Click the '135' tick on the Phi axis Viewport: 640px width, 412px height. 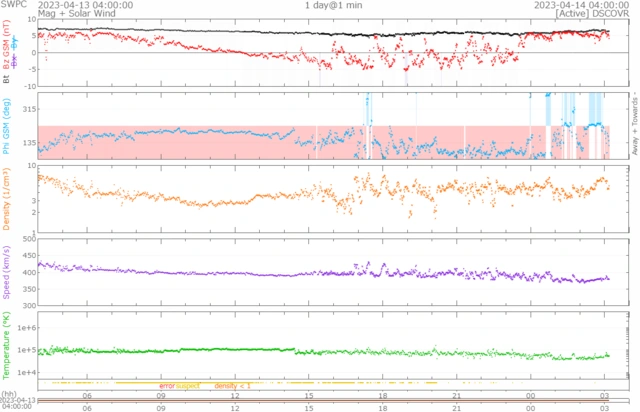pyautogui.click(x=29, y=143)
